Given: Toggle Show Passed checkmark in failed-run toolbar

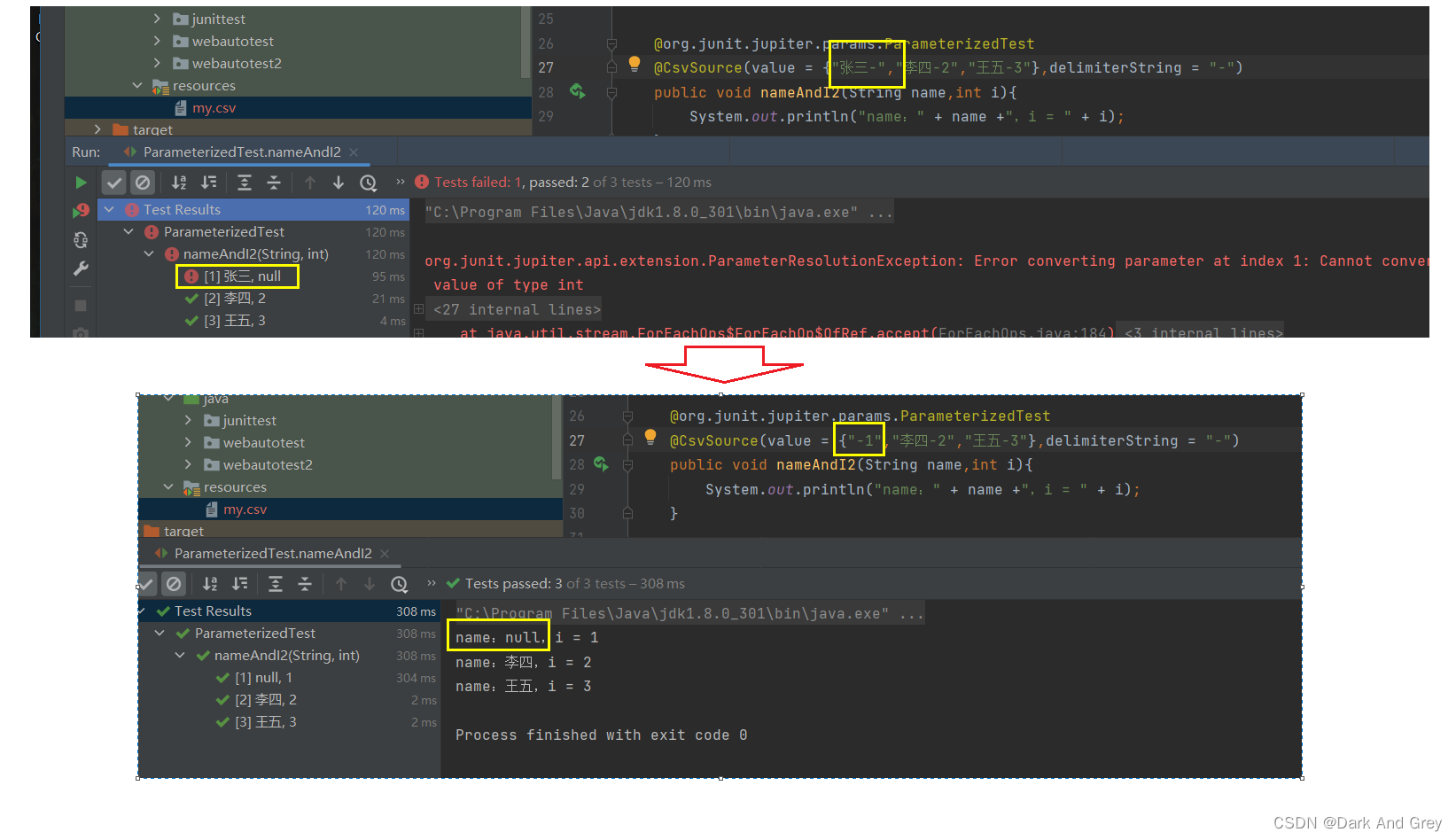Looking at the screenshot, I should (114, 183).
